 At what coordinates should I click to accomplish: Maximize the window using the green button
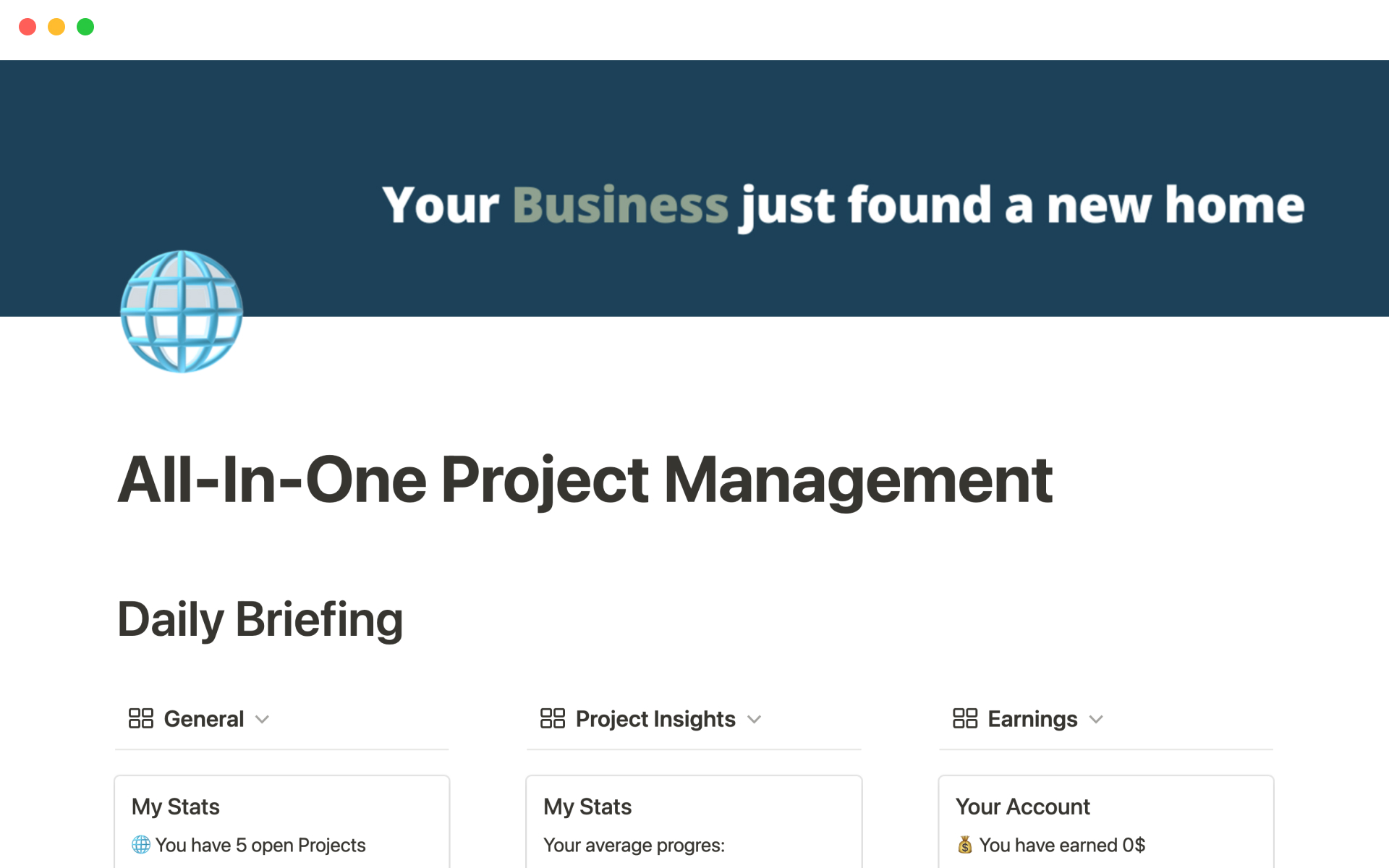coord(85,27)
